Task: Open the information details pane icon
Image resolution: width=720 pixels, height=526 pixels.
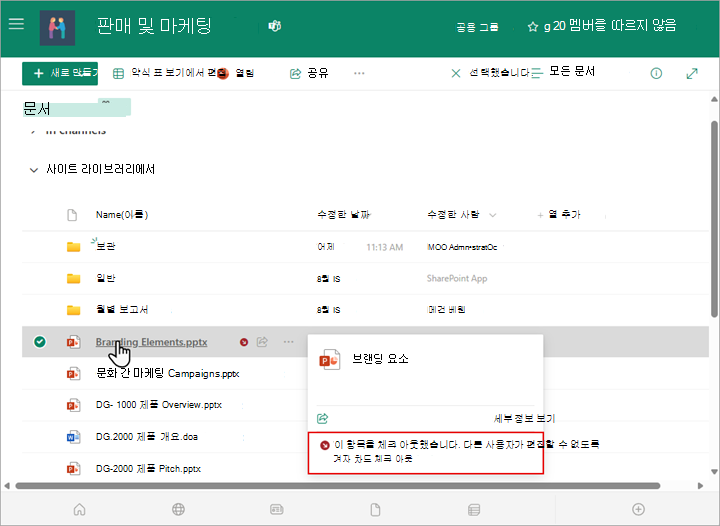Action: [656, 73]
